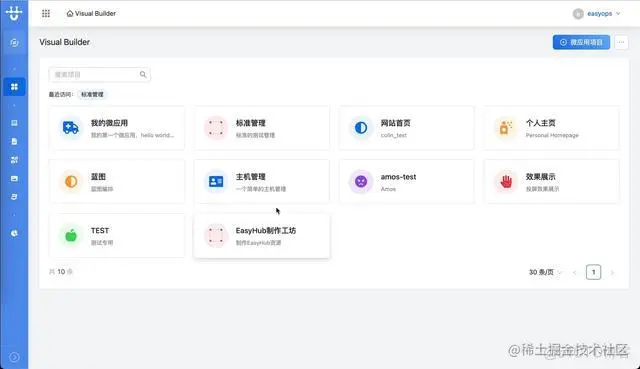640x369 pixels.
Task: Click the red hand icon of 效果展示
Action: [x=506, y=181]
